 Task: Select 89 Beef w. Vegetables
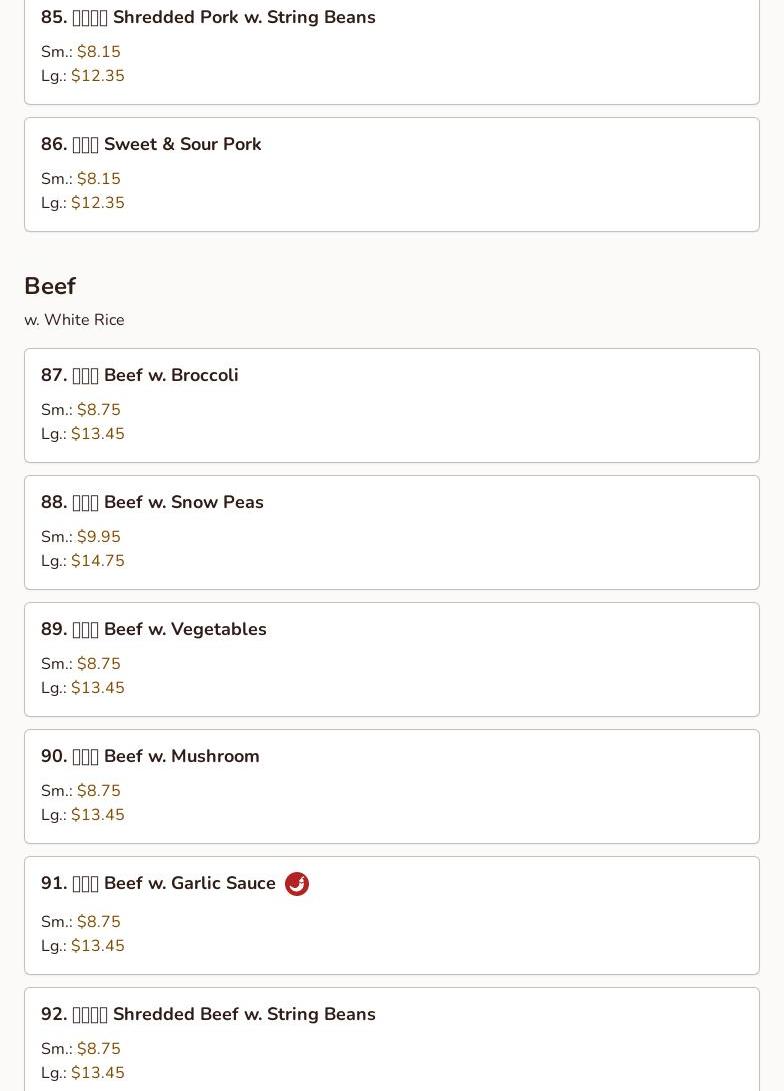click(x=154, y=630)
